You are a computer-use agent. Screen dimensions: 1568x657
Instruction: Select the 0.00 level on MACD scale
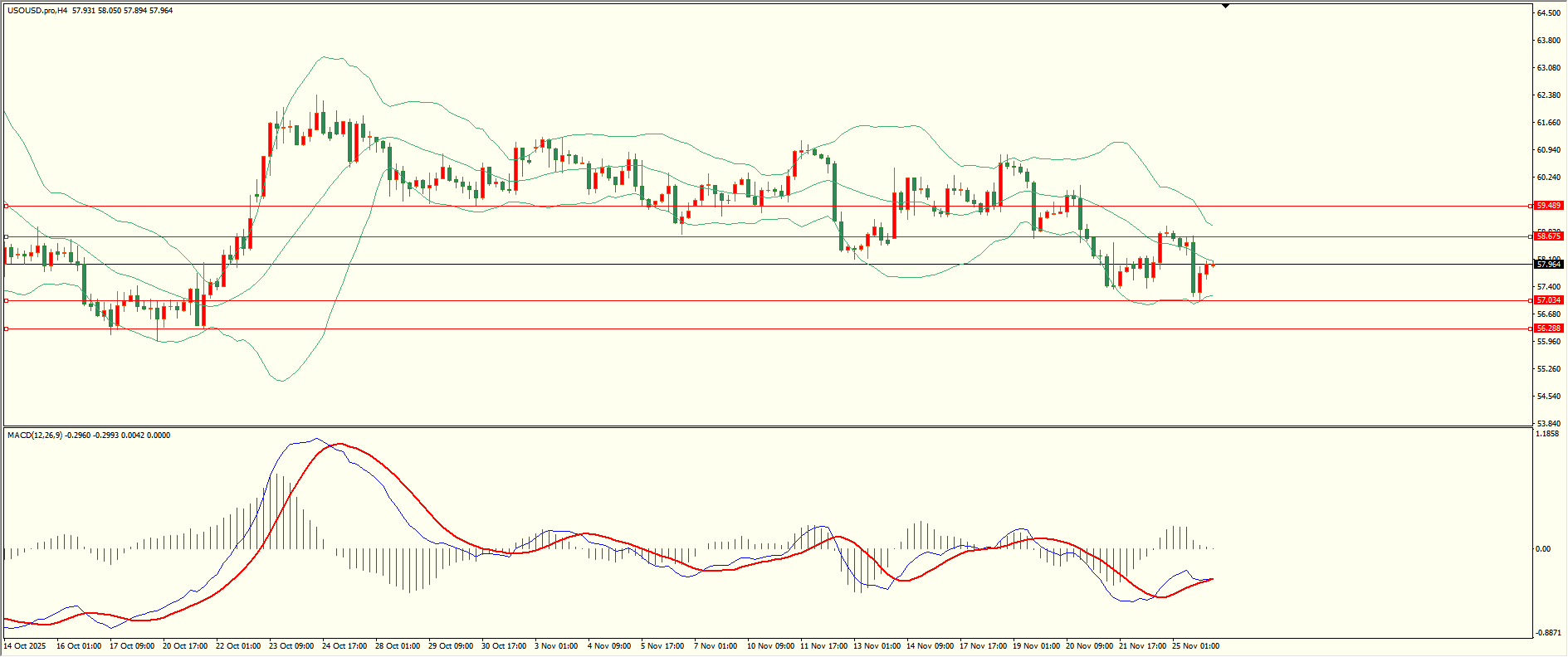[x=1542, y=549]
